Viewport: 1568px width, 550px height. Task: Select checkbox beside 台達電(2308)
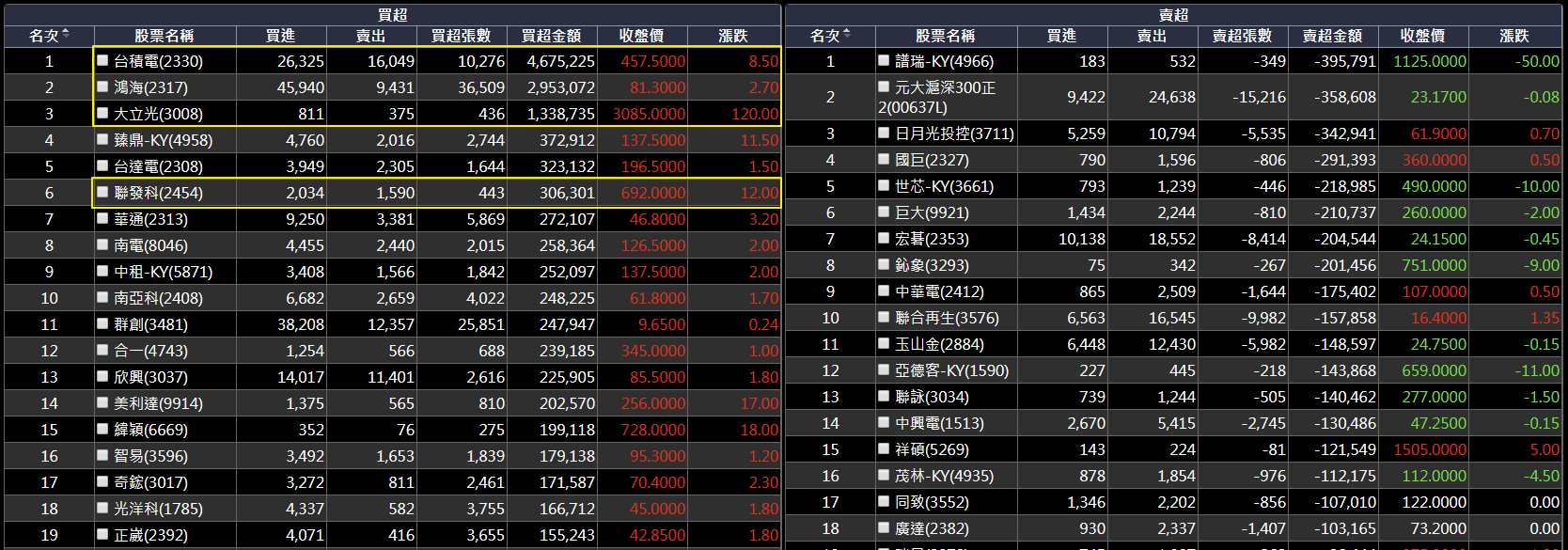point(103,165)
